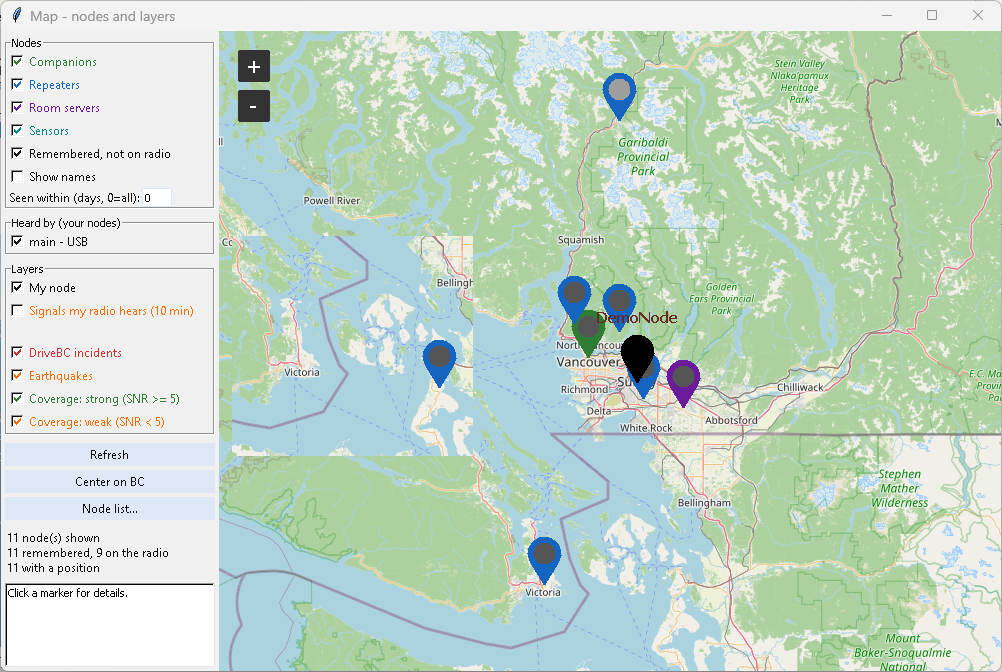This screenshot has width=1002, height=672.
Task: Uncheck the Repeaters checkbox
Action: click(17, 84)
